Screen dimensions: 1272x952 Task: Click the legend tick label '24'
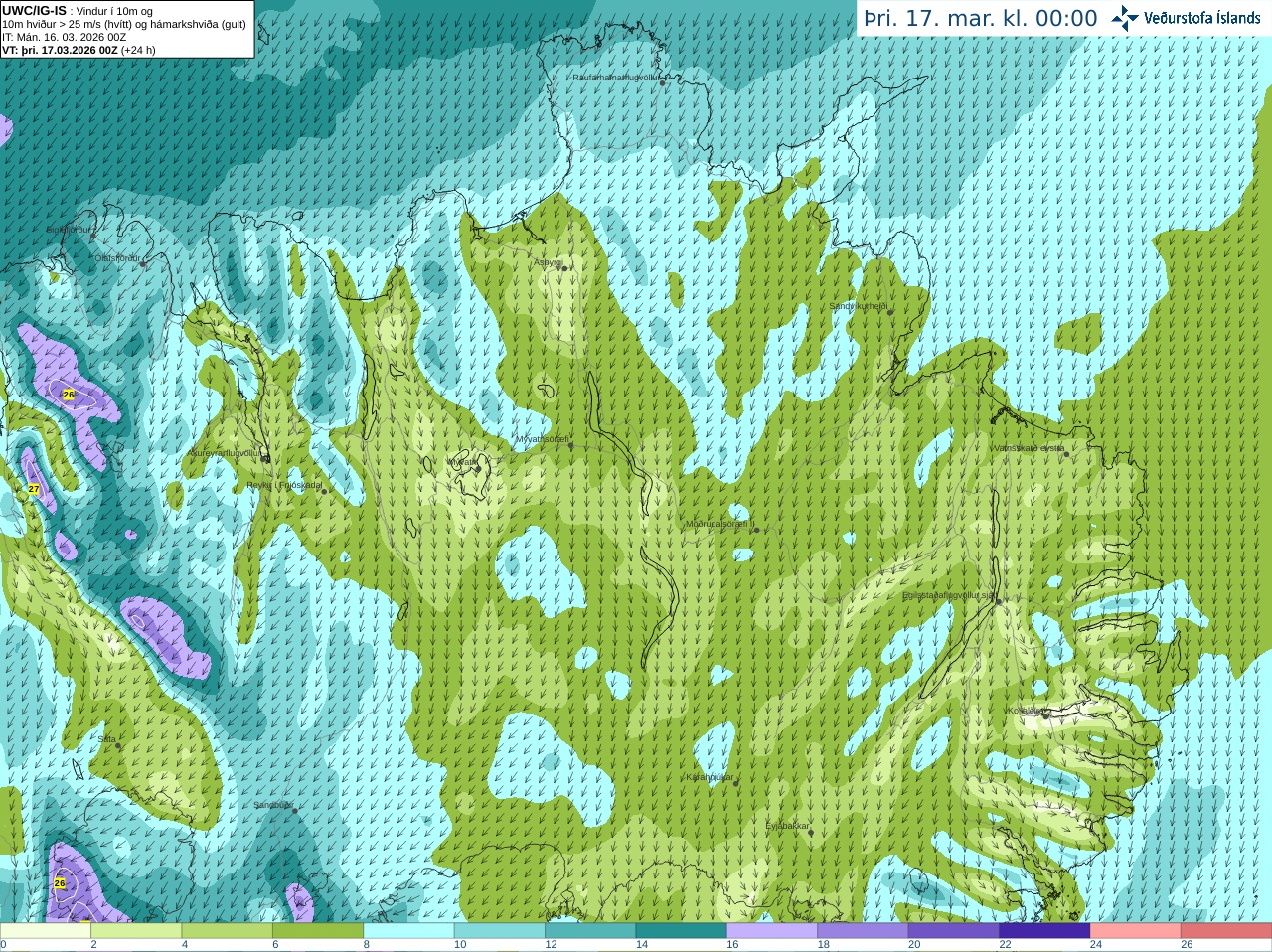(x=1095, y=945)
